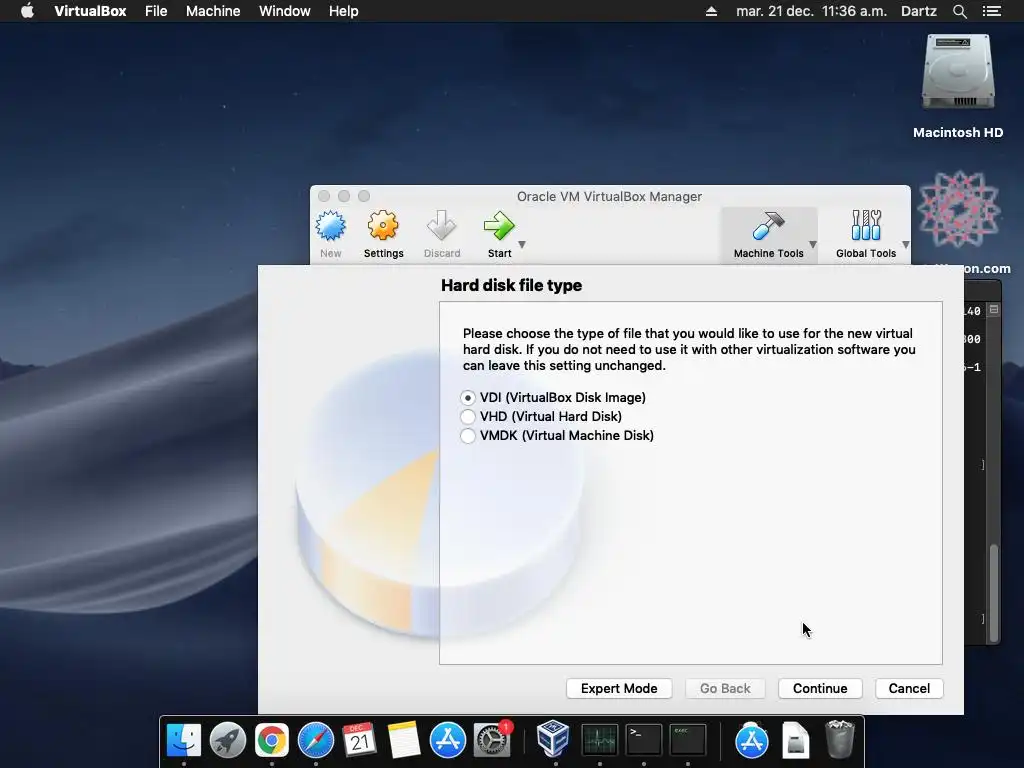Cancel the hard disk wizard

coord(909,688)
